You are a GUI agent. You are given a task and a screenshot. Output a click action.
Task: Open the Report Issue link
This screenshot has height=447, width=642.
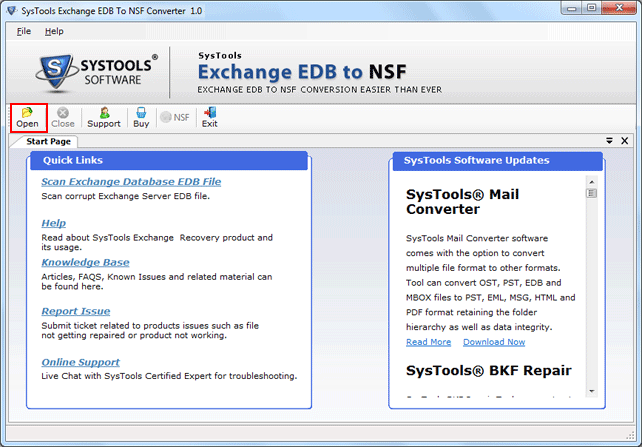click(x=76, y=311)
